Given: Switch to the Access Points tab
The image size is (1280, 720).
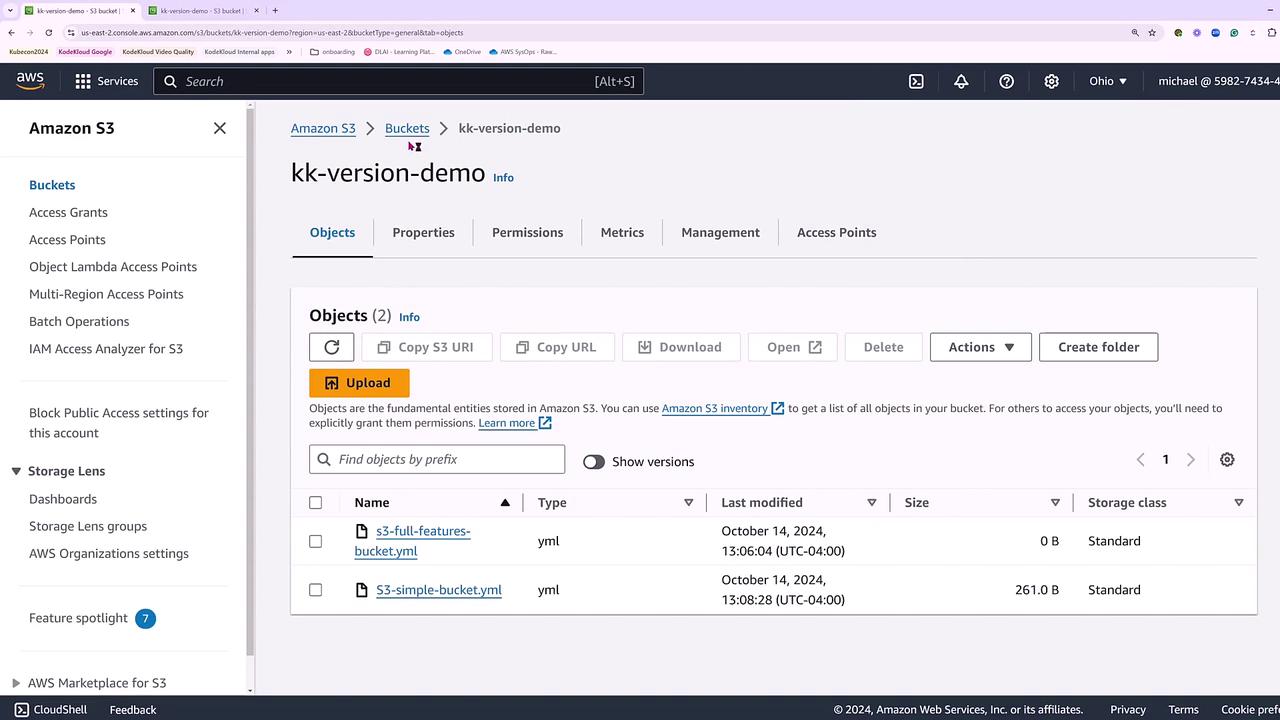Looking at the screenshot, I should (x=836, y=232).
